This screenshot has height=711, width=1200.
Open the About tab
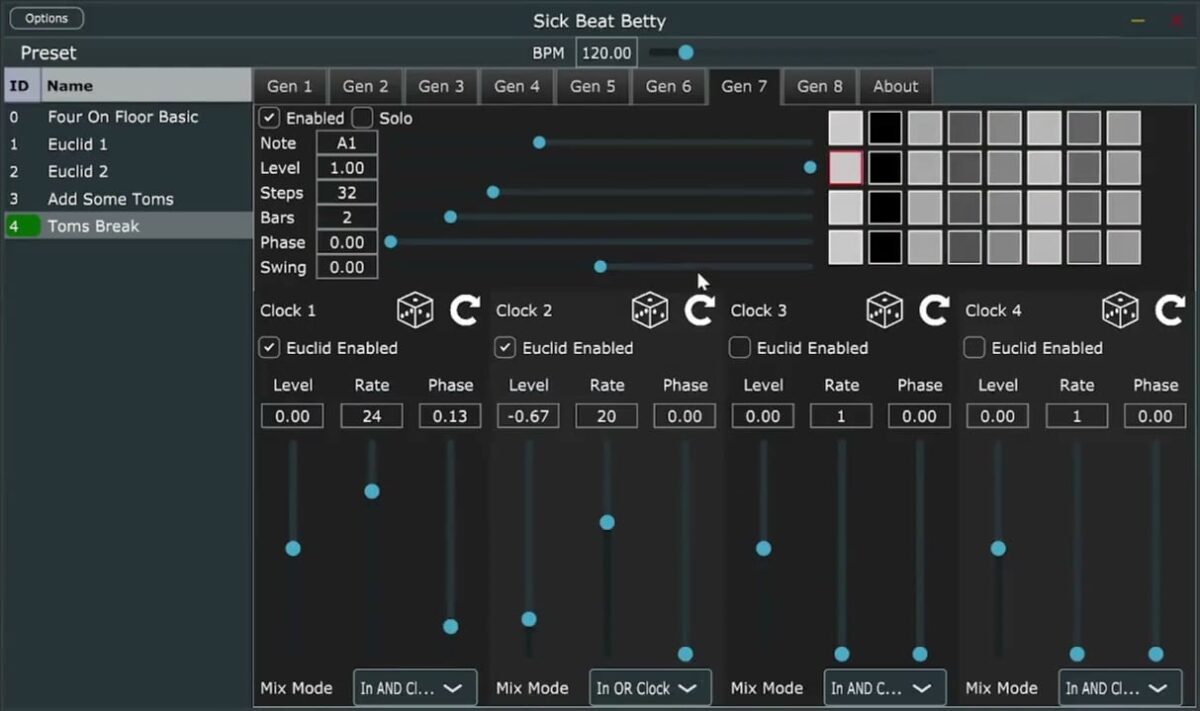(895, 86)
